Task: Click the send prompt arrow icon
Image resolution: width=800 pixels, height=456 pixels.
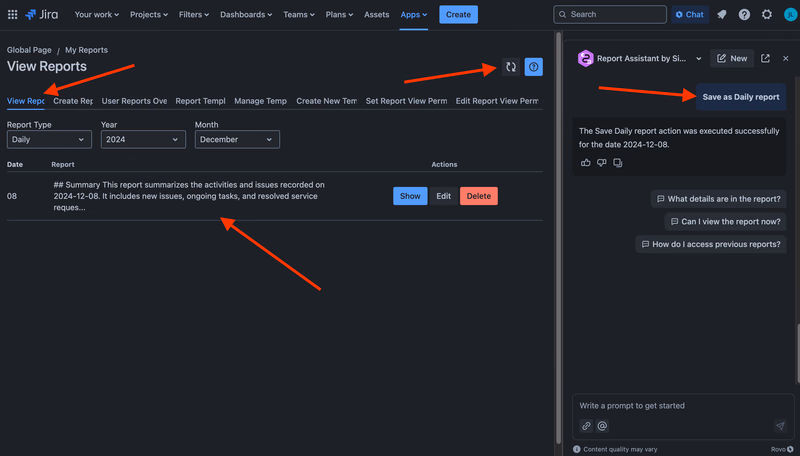Action: tap(780, 426)
